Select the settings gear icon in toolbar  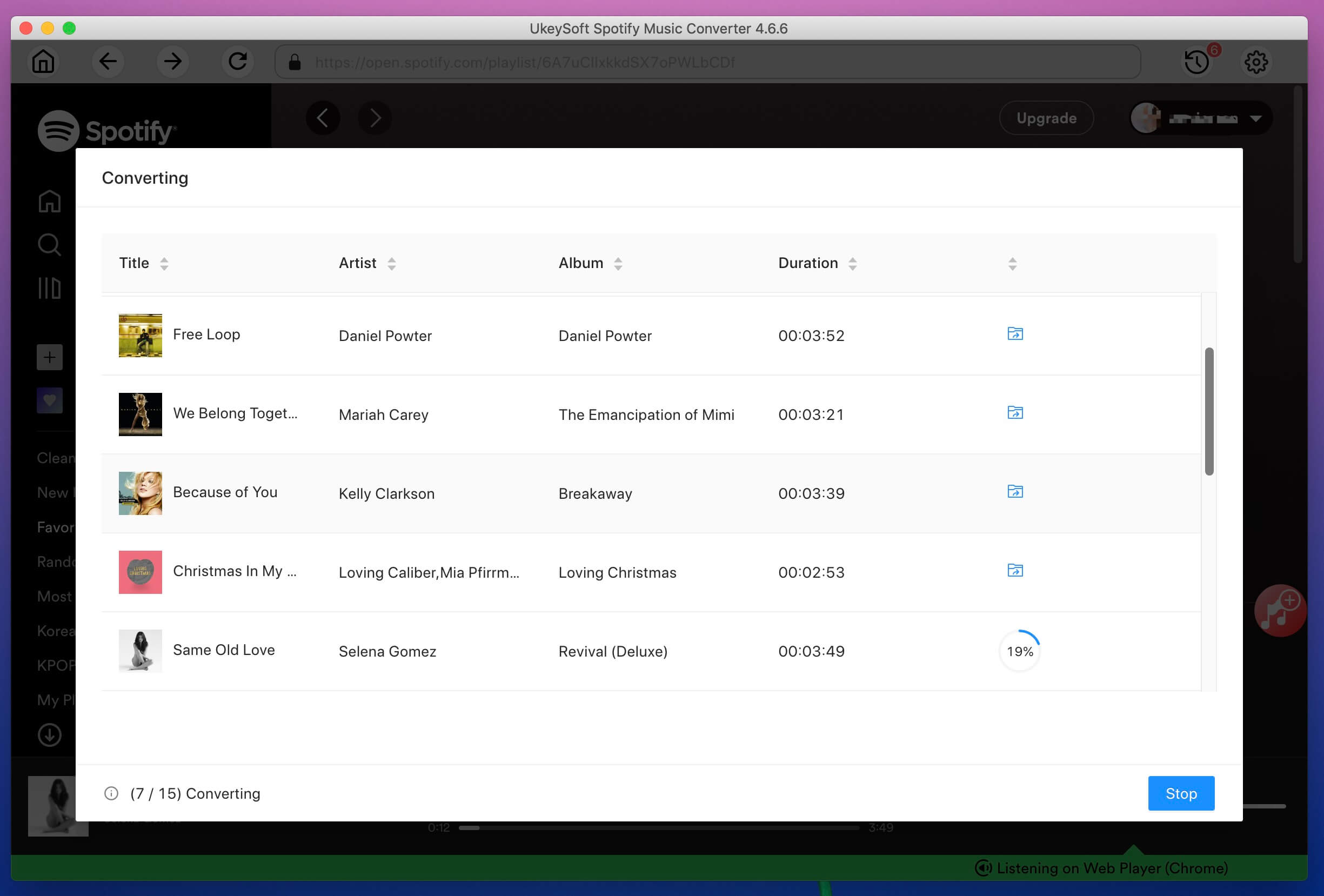coord(1257,62)
